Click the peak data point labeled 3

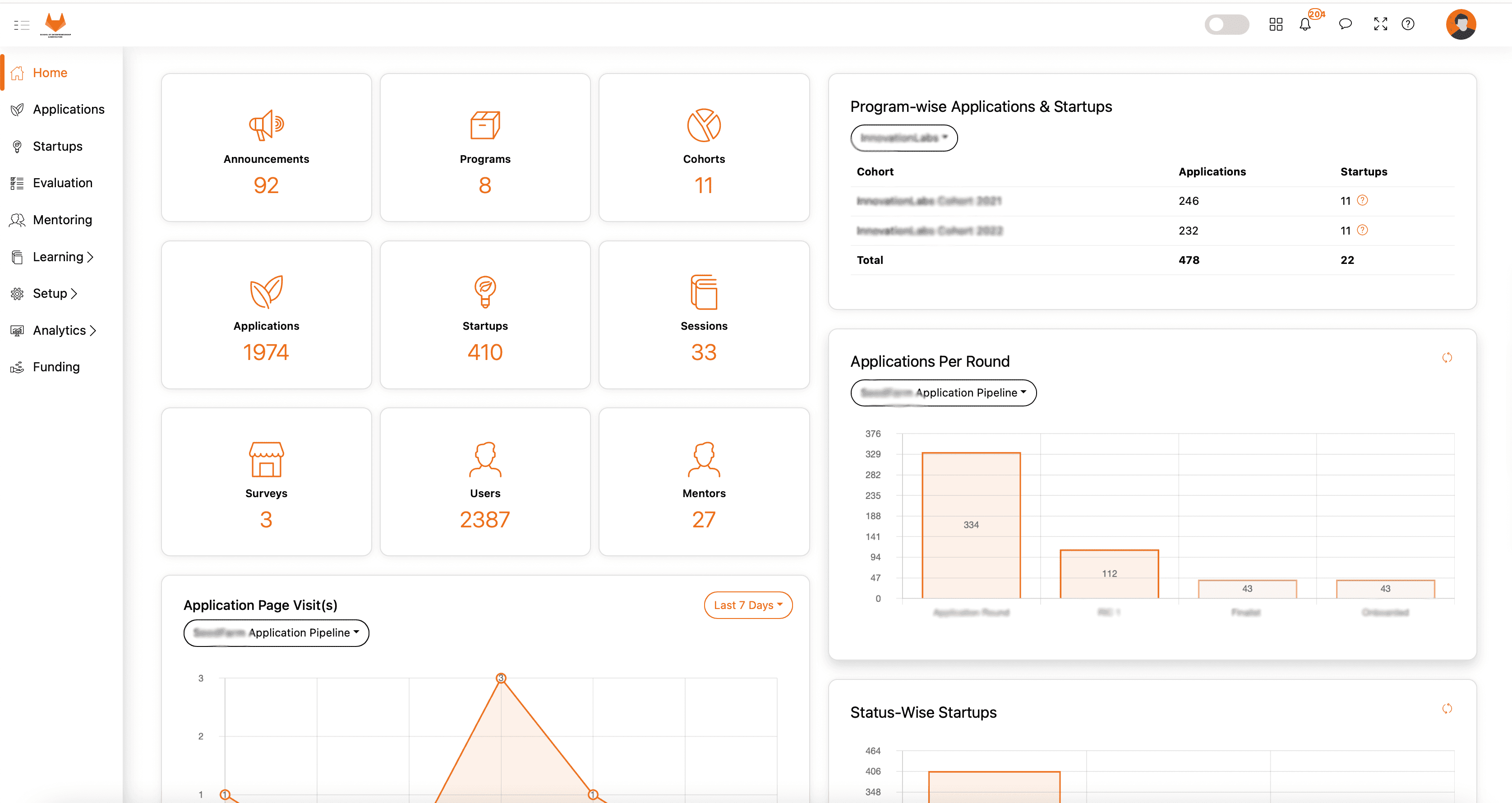pyautogui.click(x=501, y=678)
